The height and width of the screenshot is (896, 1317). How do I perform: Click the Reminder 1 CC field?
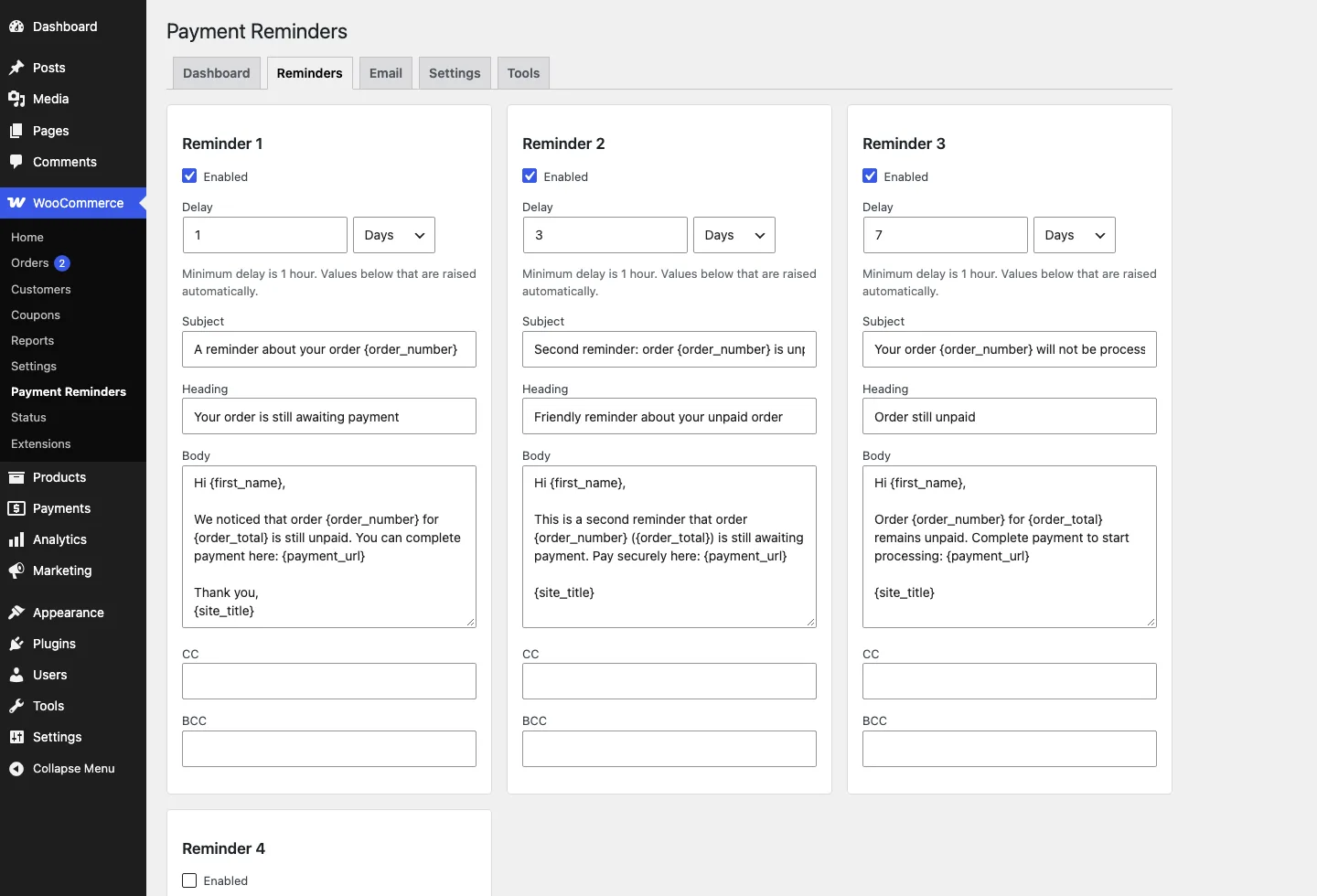(329, 681)
